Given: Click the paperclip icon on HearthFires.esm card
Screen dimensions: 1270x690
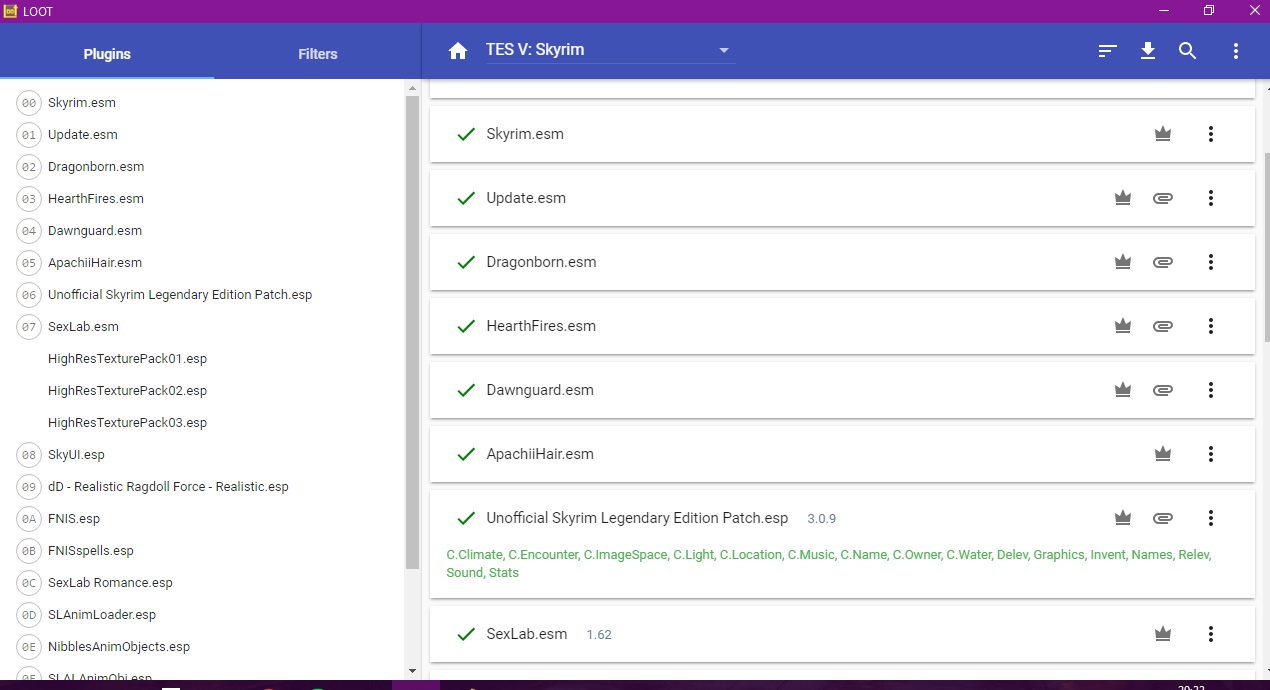Looking at the screenshot, I should click(1162, 326).
